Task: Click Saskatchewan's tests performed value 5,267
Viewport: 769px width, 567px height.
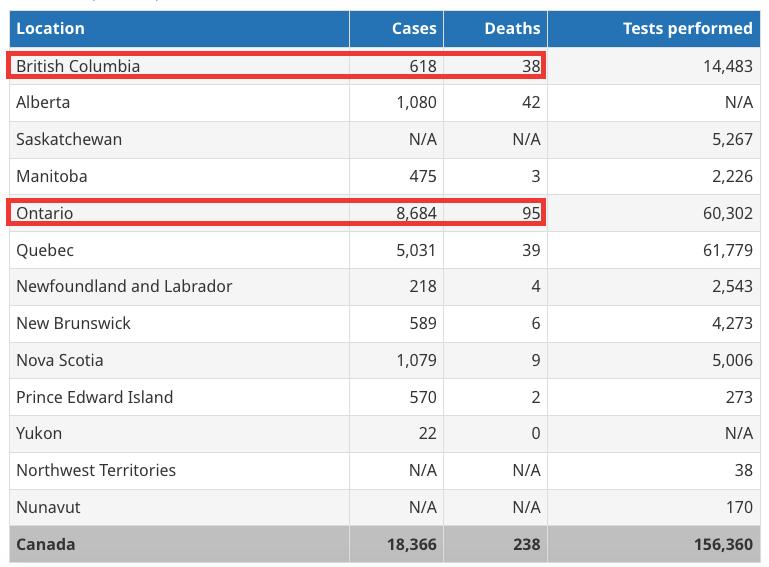Action: pos(732,139)
